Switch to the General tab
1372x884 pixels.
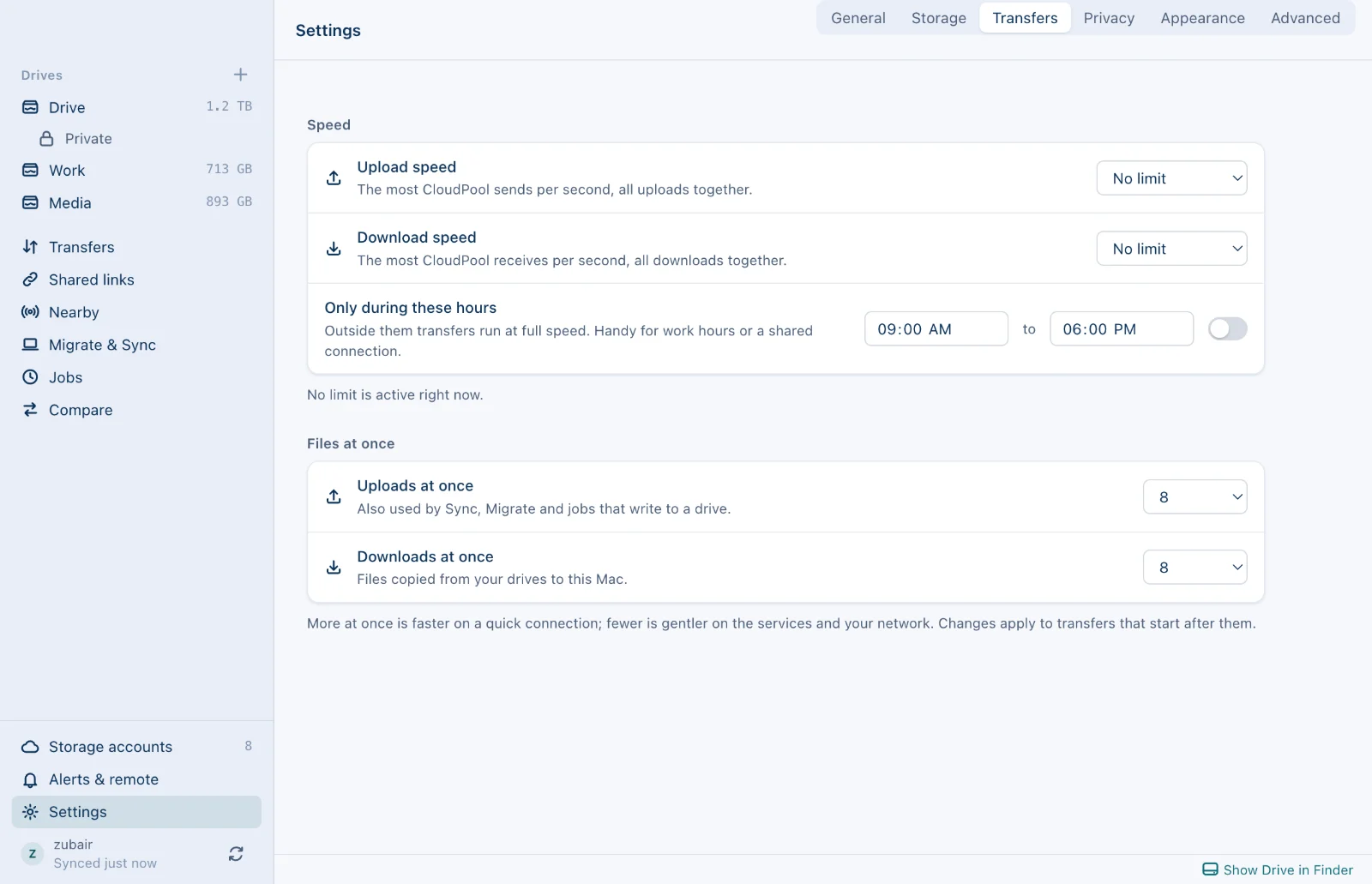point(857,18)
